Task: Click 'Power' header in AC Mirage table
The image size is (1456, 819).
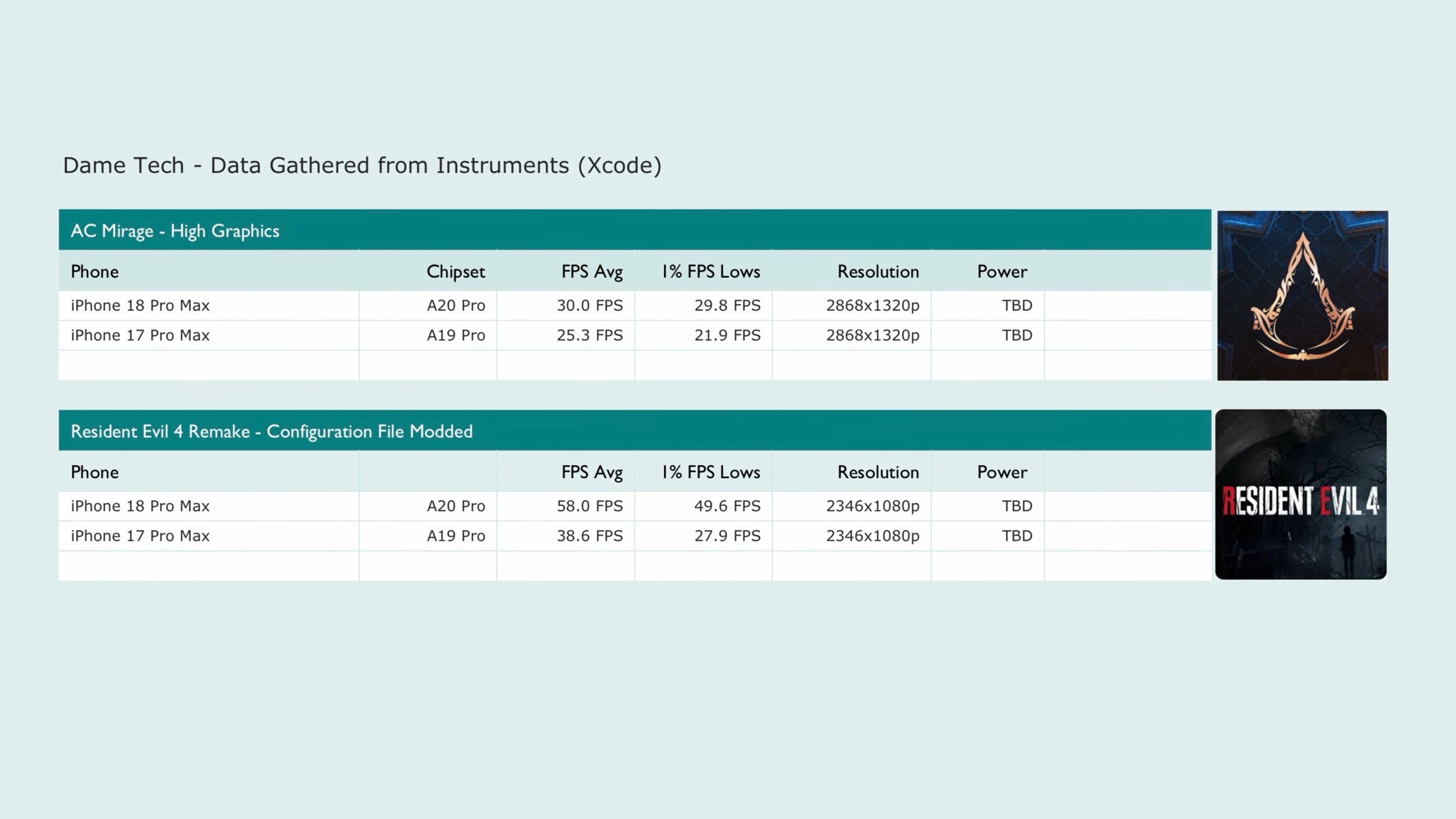Action: 1002,271
